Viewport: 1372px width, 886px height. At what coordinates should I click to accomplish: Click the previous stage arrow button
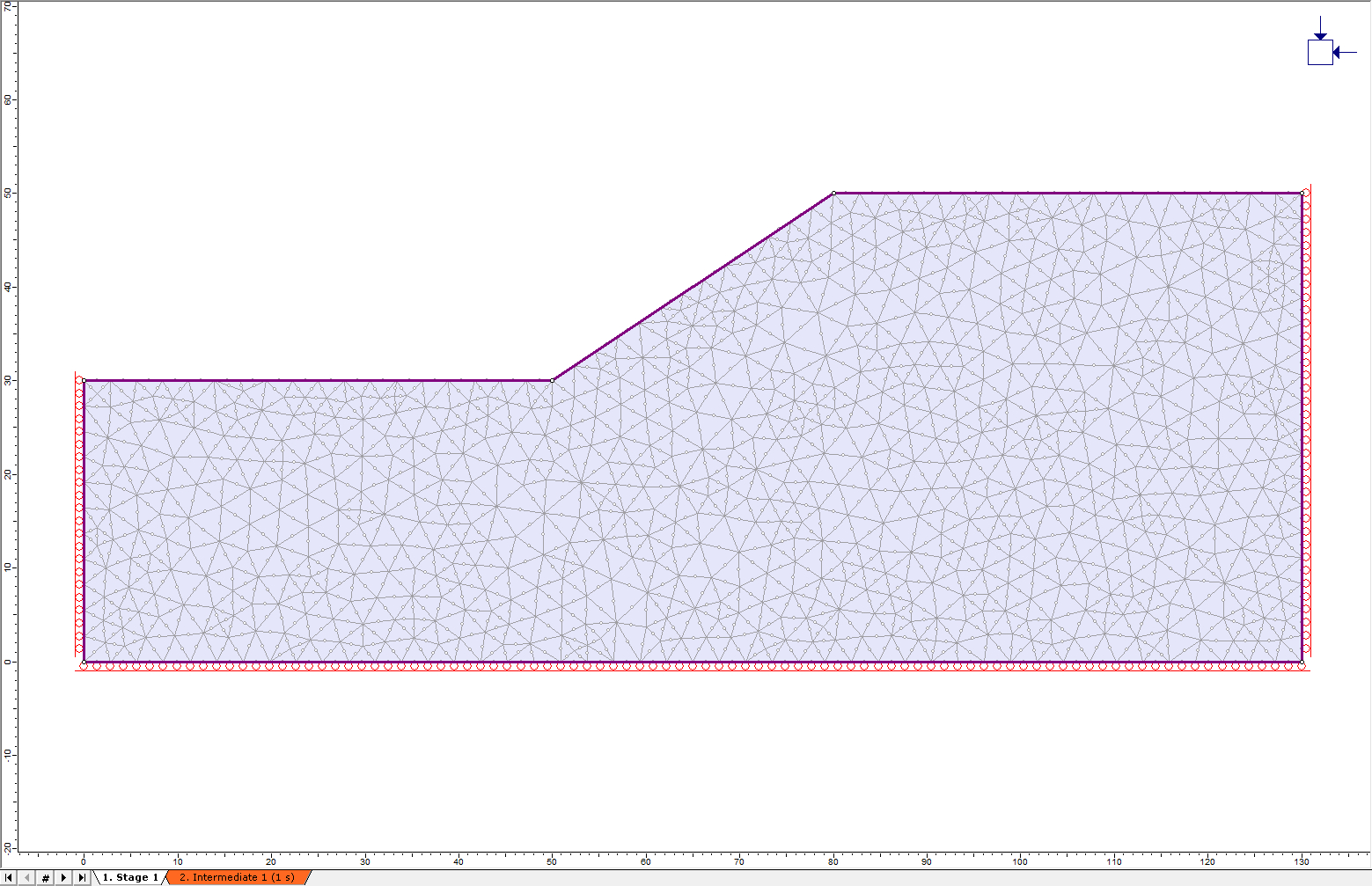coord(27,877)
